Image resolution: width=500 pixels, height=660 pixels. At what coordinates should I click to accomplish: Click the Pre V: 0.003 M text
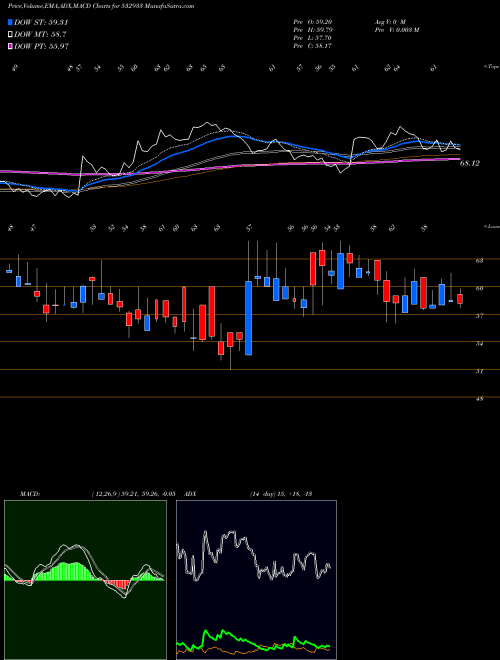[x=396, y=30]
